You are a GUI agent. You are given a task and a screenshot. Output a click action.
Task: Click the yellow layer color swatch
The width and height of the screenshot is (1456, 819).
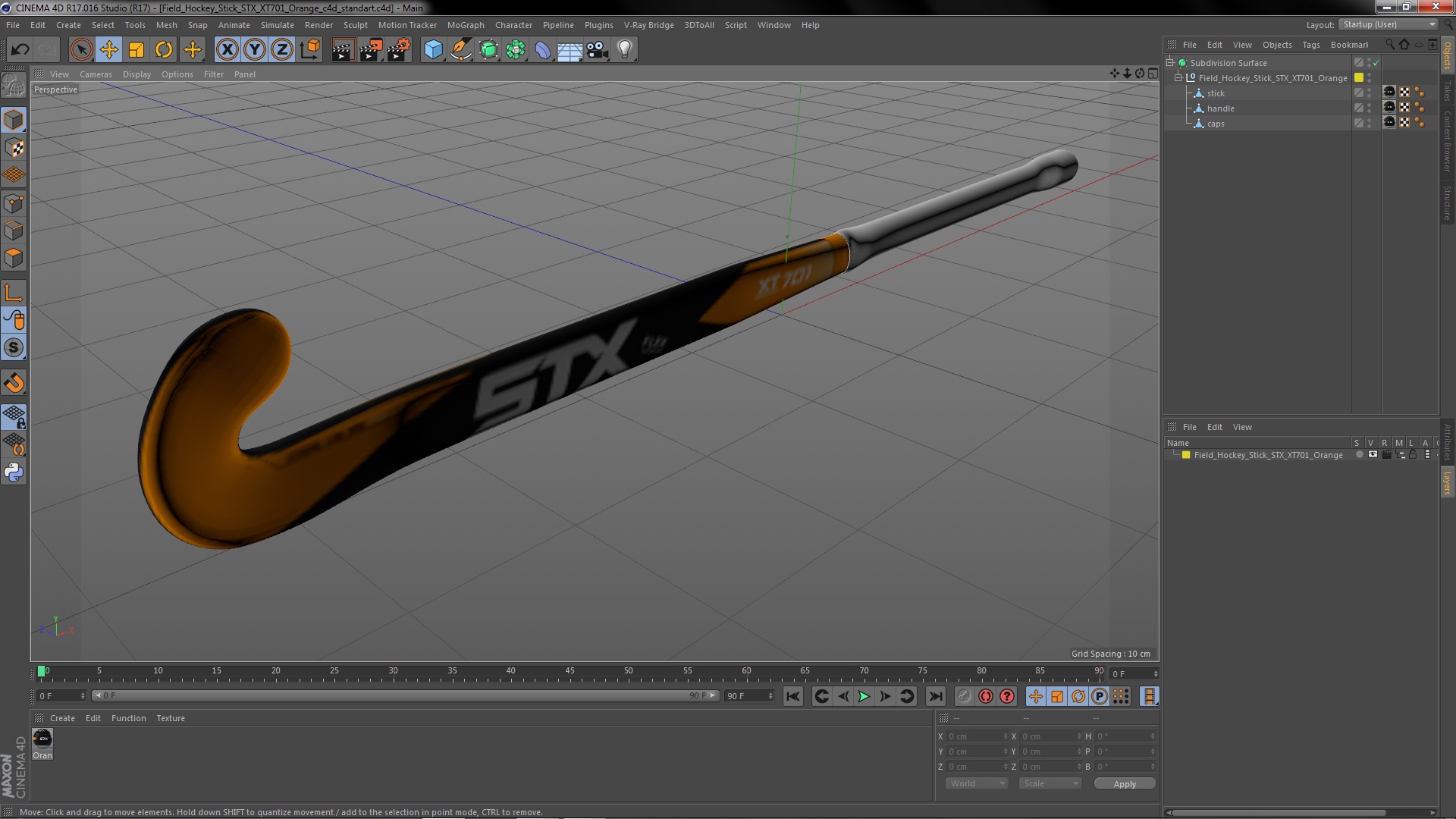(1186, 455)
